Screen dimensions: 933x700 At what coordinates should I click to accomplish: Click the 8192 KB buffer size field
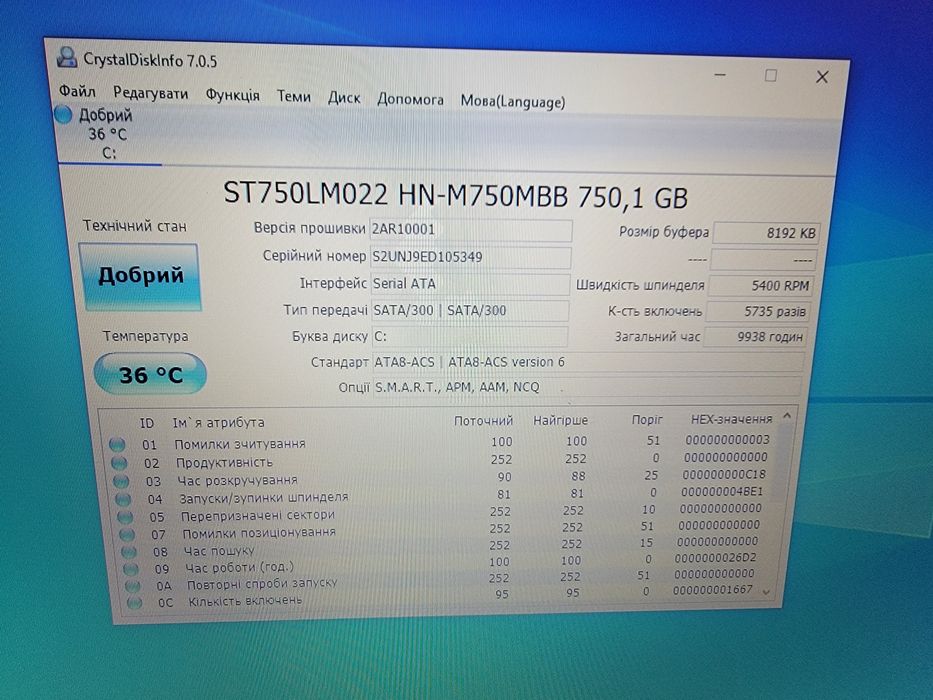coord(766,233)
